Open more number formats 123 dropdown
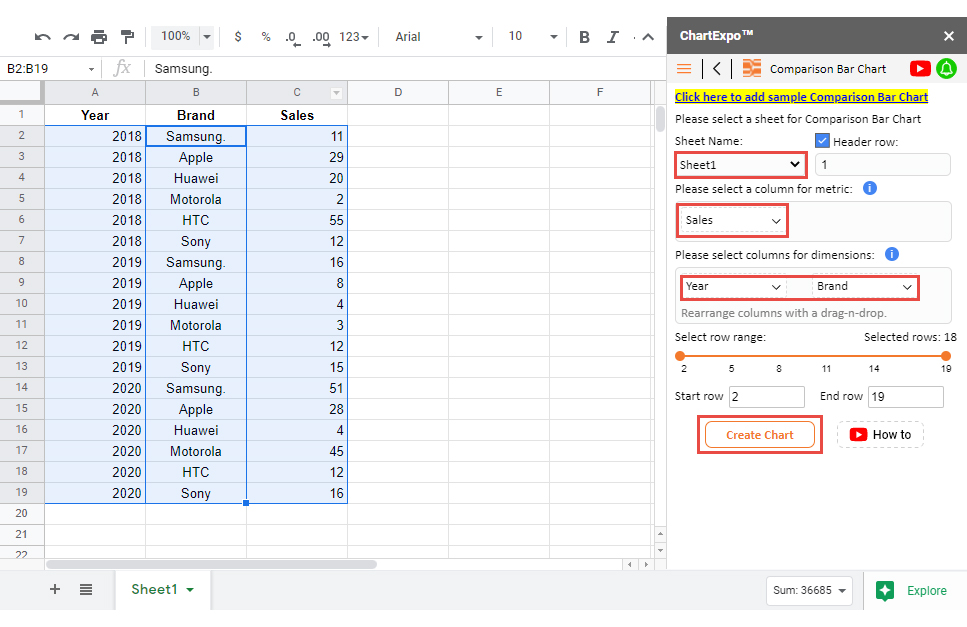 (x=353, y=37)
